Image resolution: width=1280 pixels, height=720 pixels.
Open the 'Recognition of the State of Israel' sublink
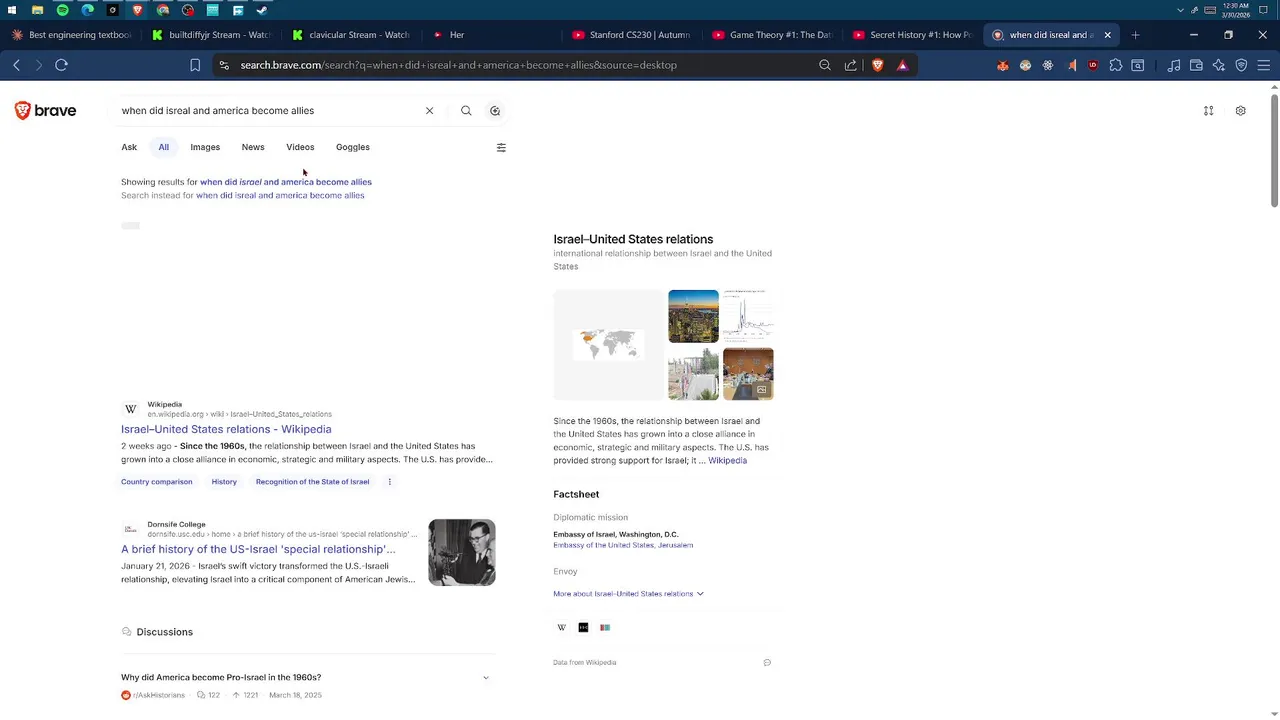312,482
